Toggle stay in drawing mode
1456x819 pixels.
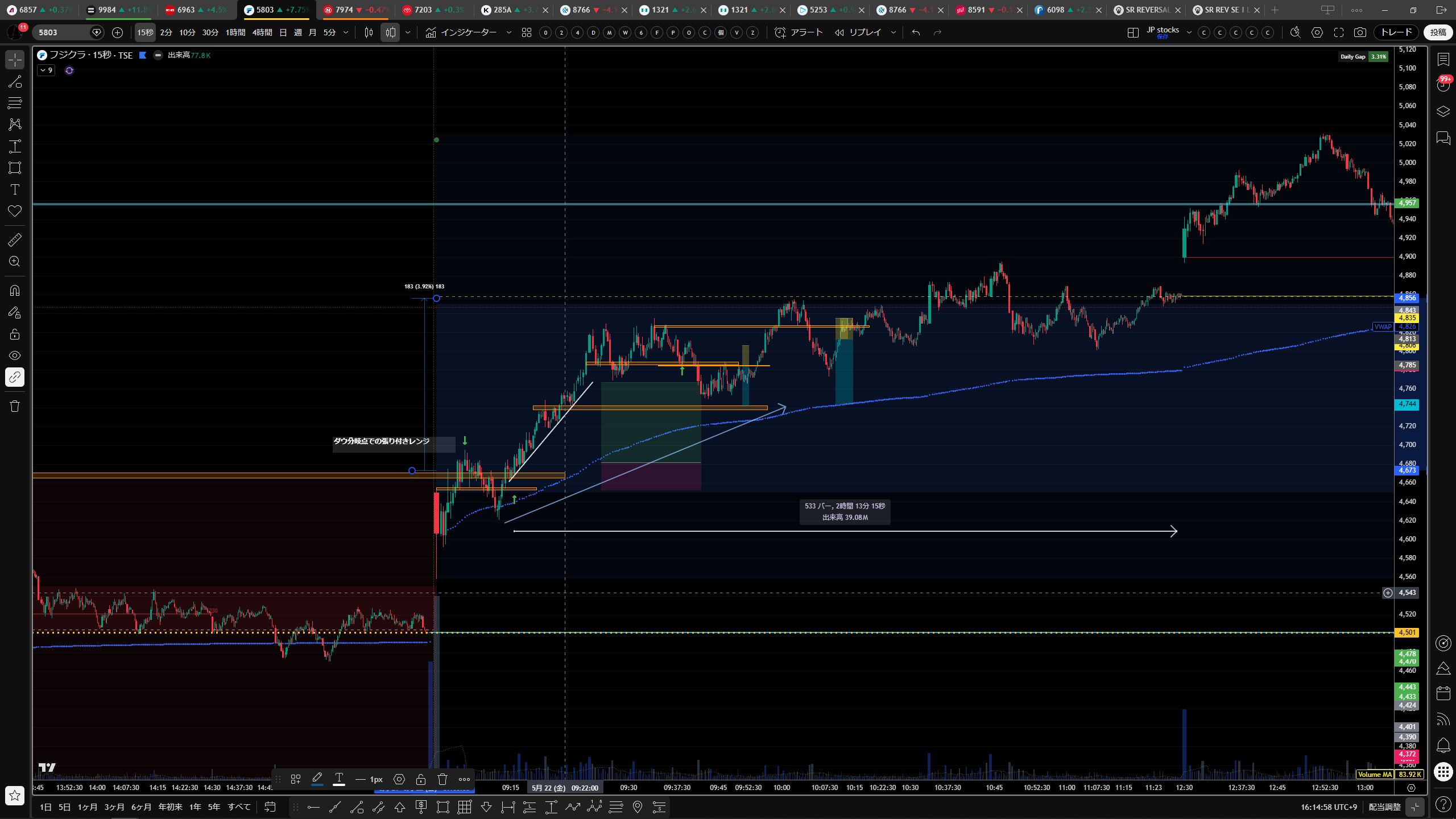coord(15,312)
